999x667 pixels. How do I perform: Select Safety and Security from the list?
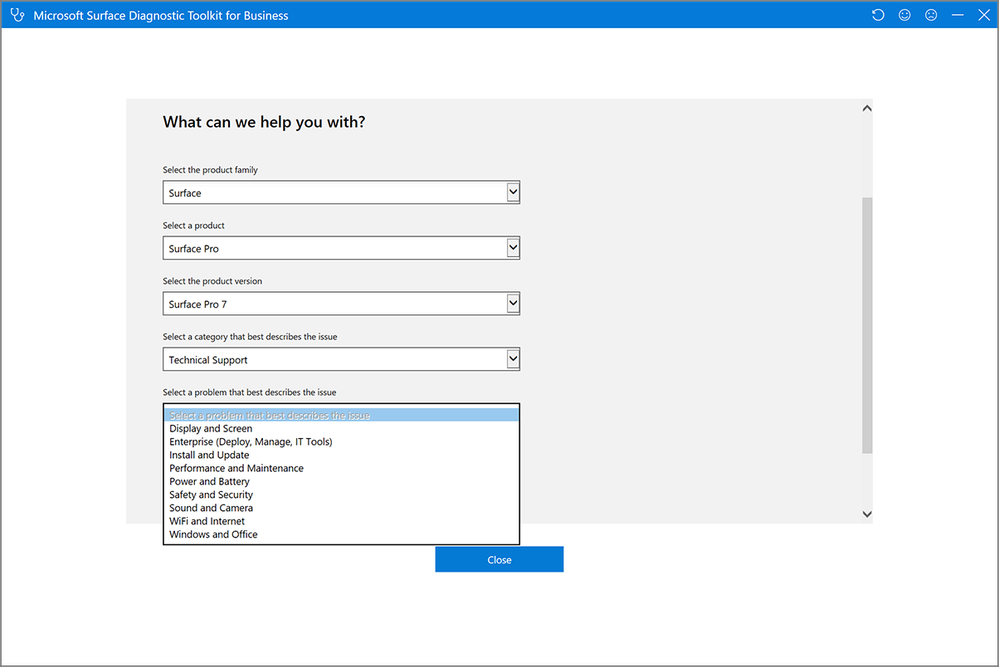[211, 495]
